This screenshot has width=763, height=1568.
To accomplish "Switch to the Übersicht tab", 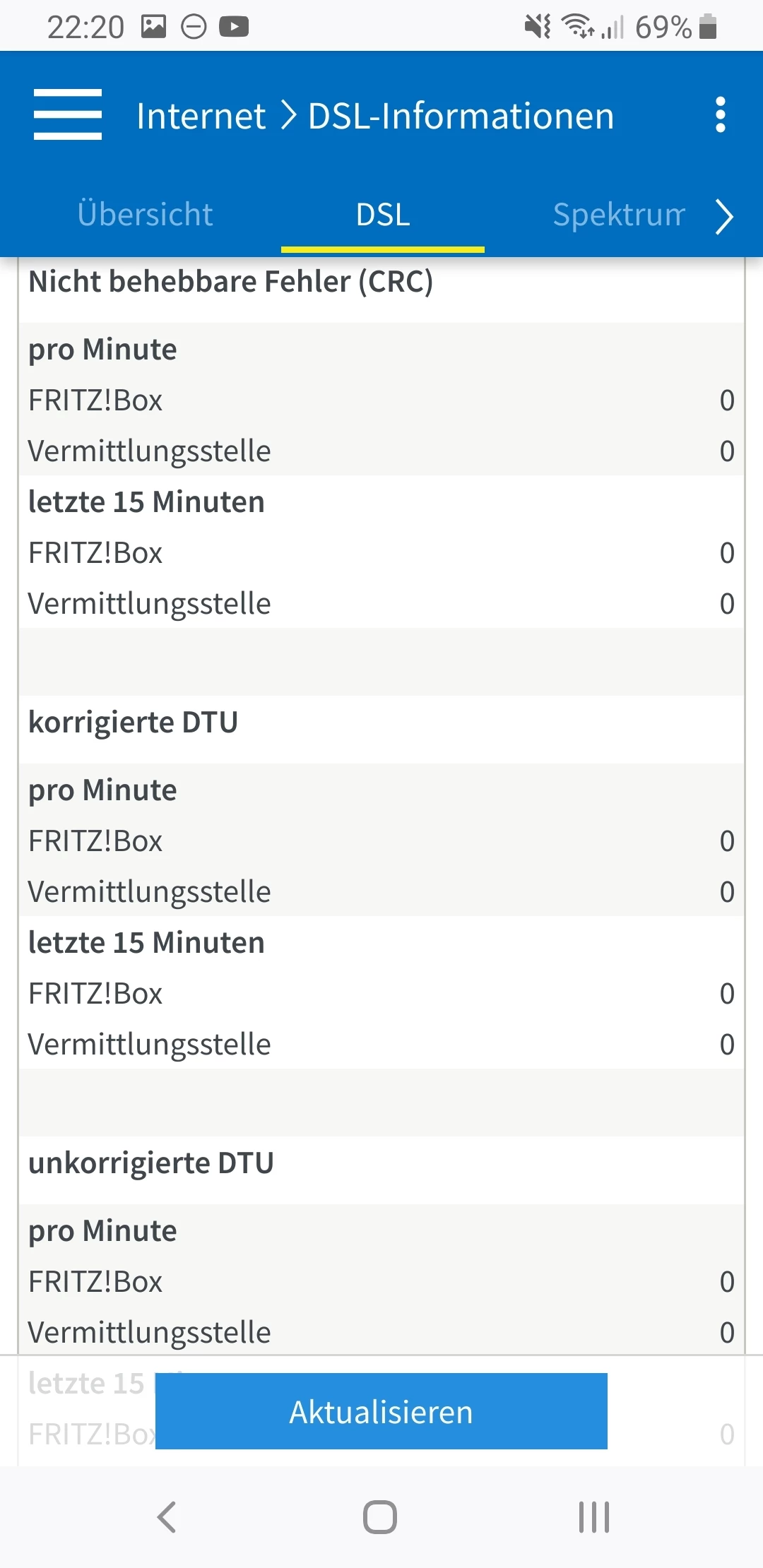I will pyautogui.click(x=146, y=215).
